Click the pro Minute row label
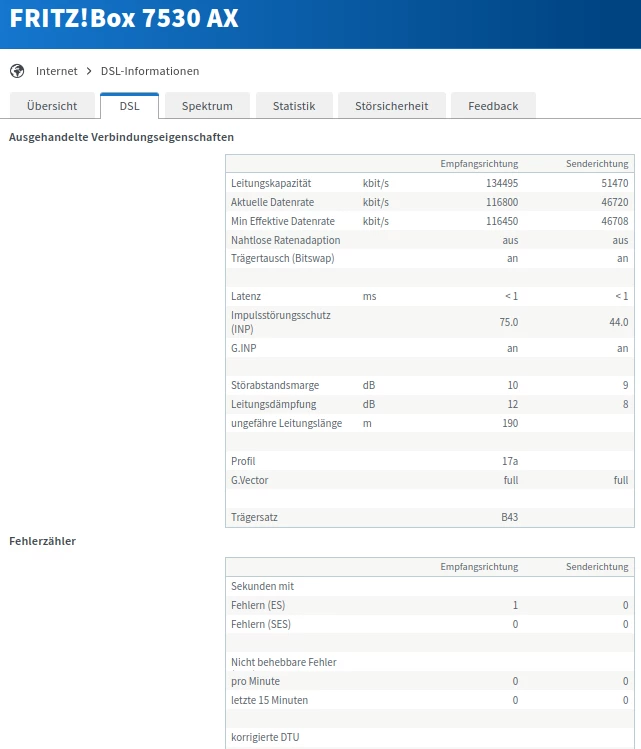The image size is (641, 749). point(256,681)
